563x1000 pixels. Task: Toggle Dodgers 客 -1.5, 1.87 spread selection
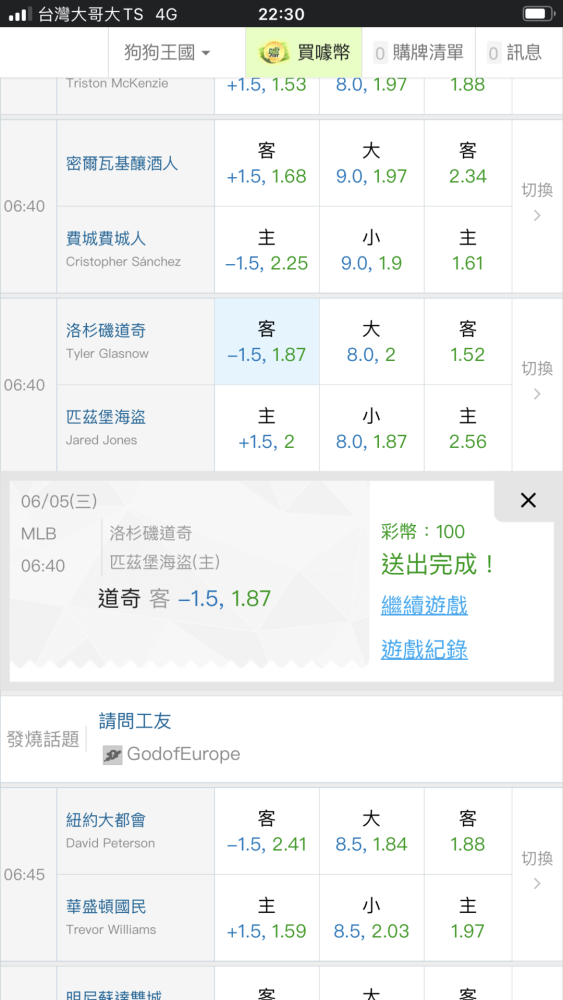pos(267,342)
